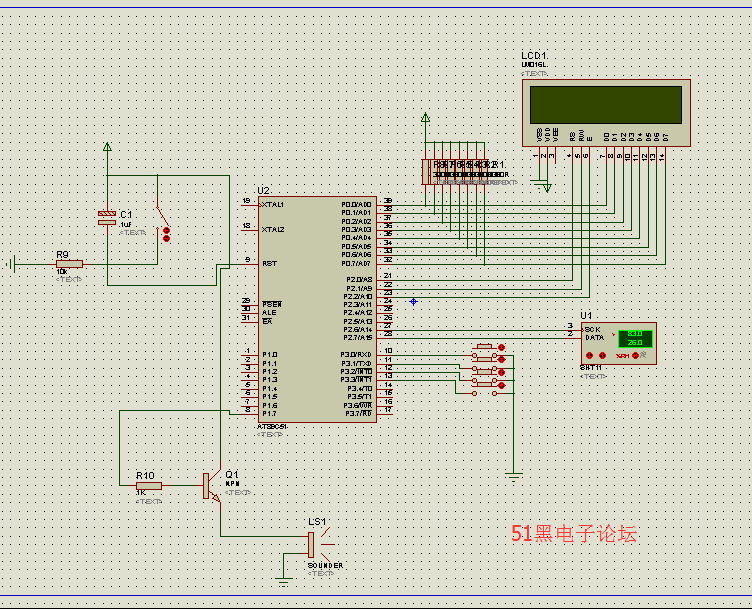Image resolution: width=752 pixels, height=609 pixels.
Task: Select the U2 AT89C51 microcontroller body
Action: [317, 309]
